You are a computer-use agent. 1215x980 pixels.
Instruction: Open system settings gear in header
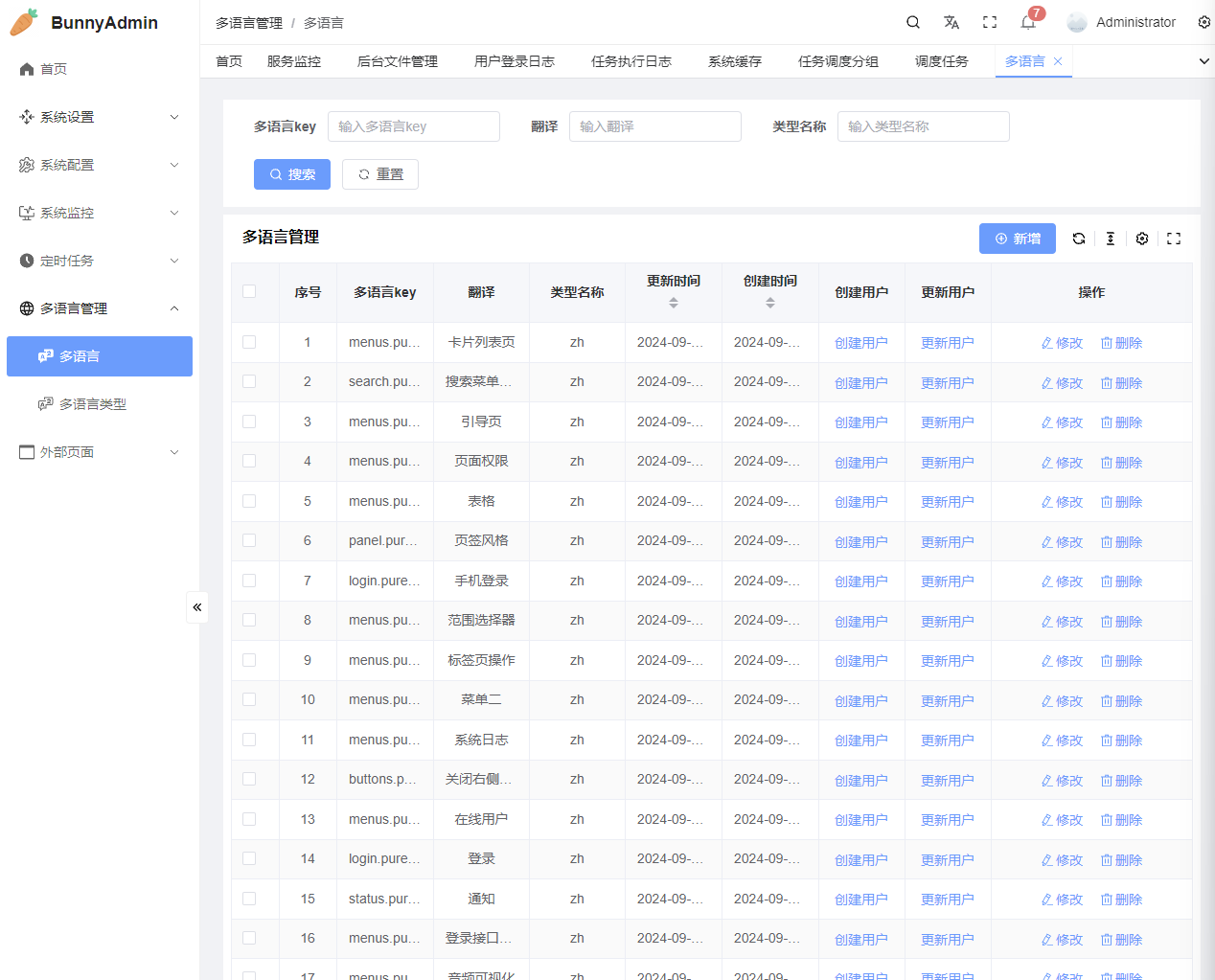click(x=1204, y=22)
